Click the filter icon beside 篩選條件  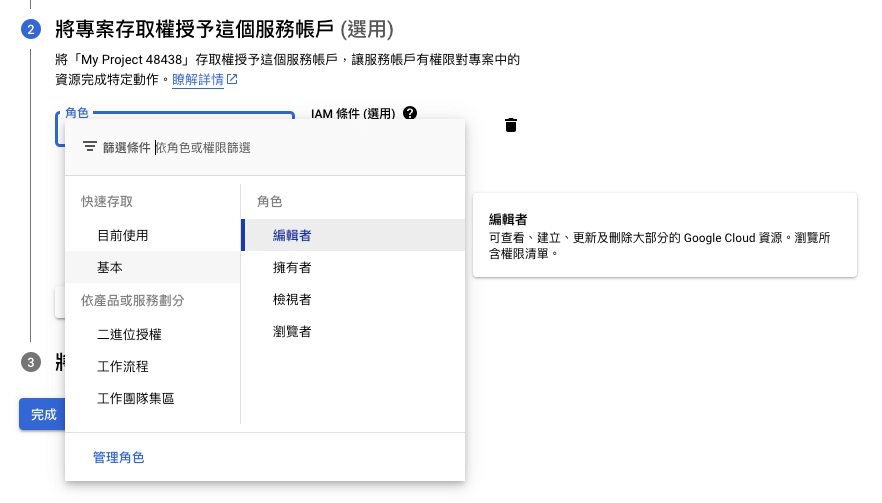pyautogui.click(x=90, y=147)
